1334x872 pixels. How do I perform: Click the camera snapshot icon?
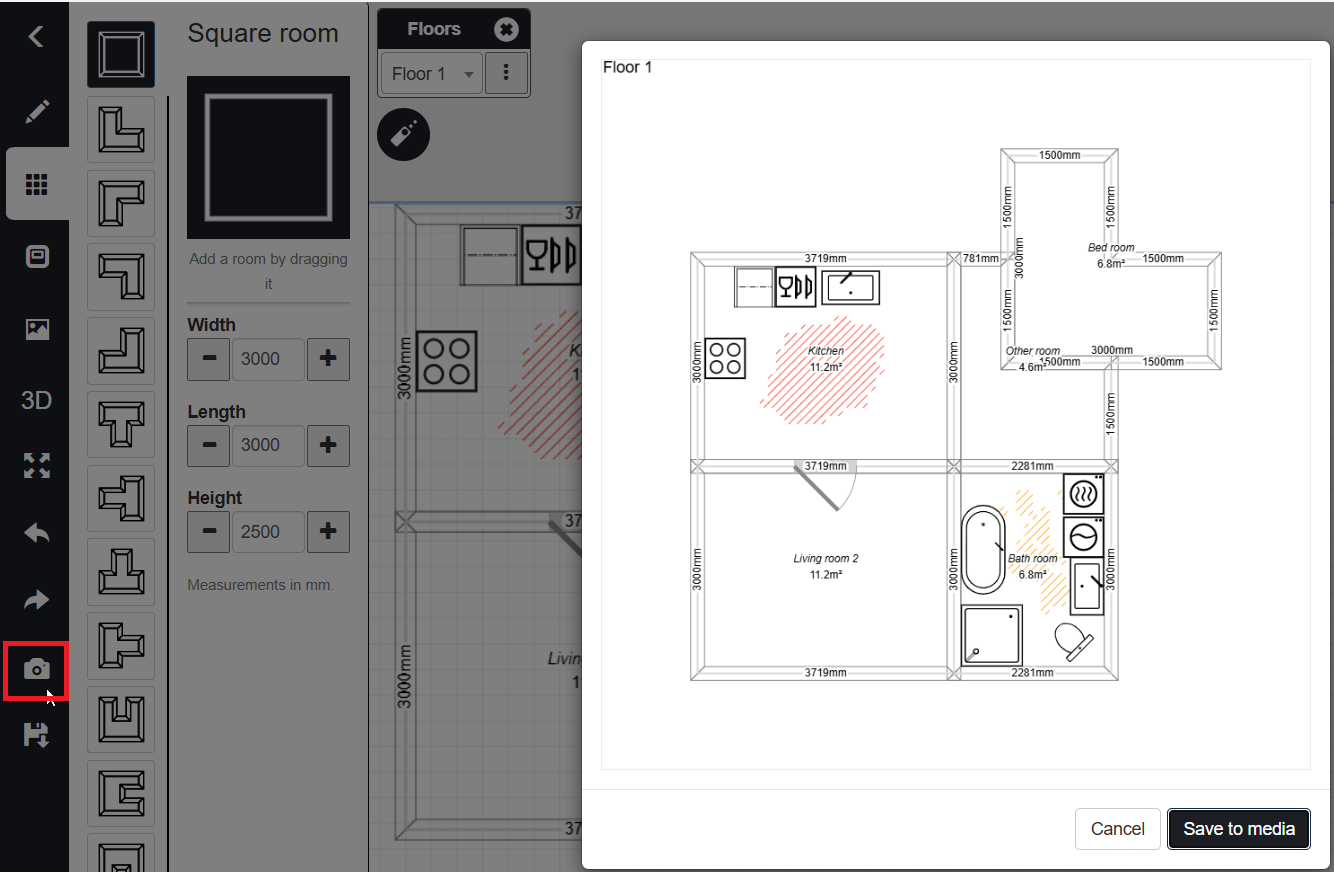(x=37, y=669)
